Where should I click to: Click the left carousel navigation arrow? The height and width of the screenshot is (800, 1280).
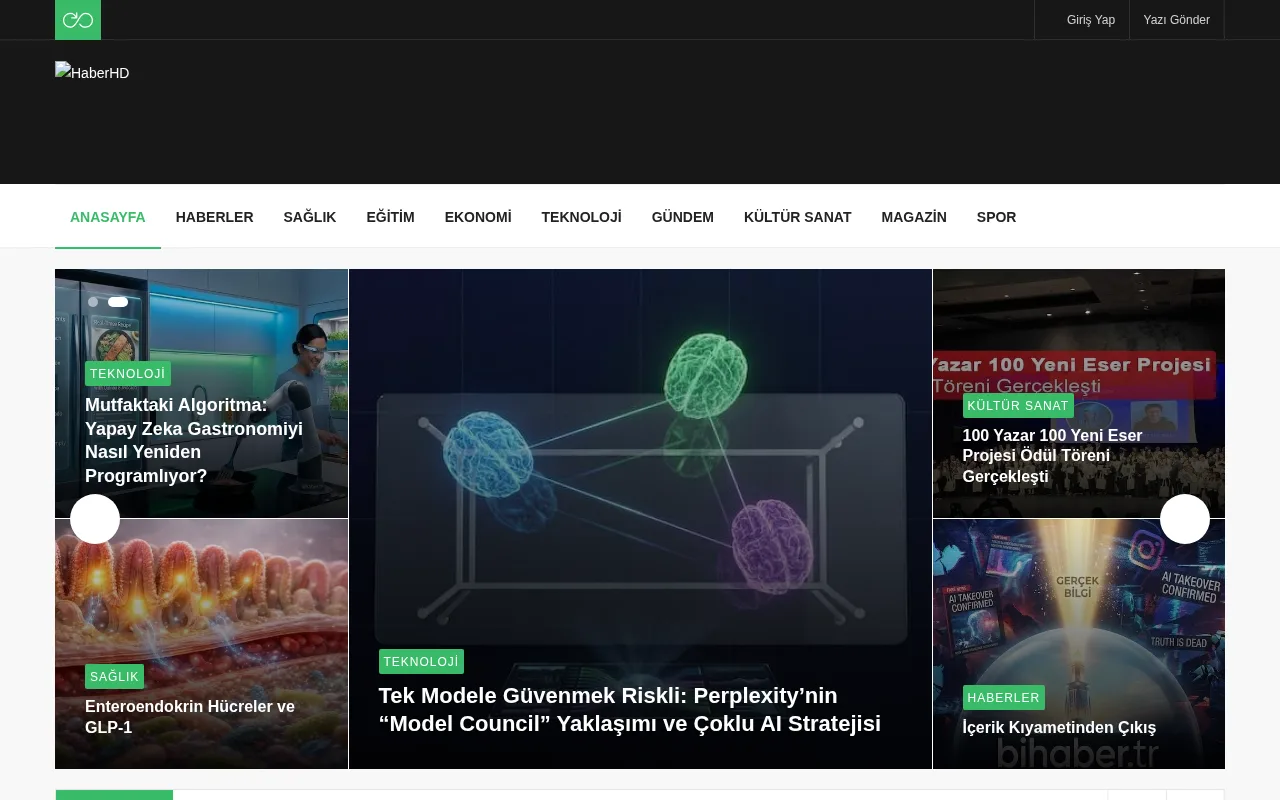coord(94,519)
